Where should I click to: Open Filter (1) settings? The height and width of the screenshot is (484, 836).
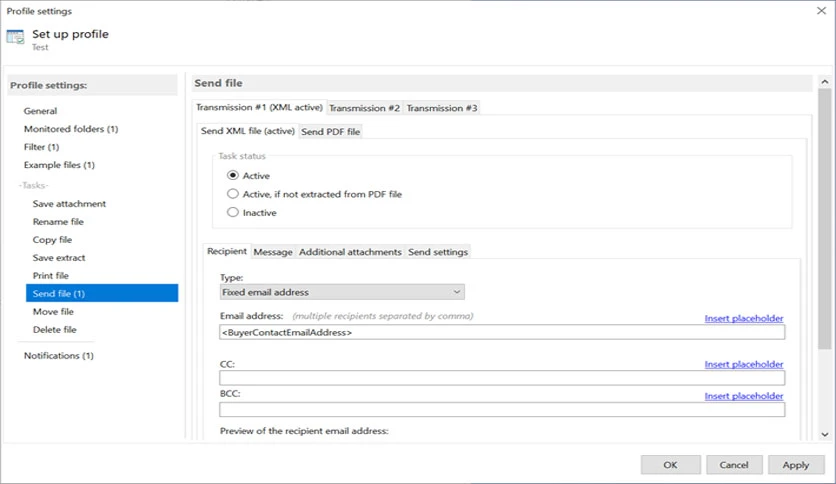(x=42, y=147)
